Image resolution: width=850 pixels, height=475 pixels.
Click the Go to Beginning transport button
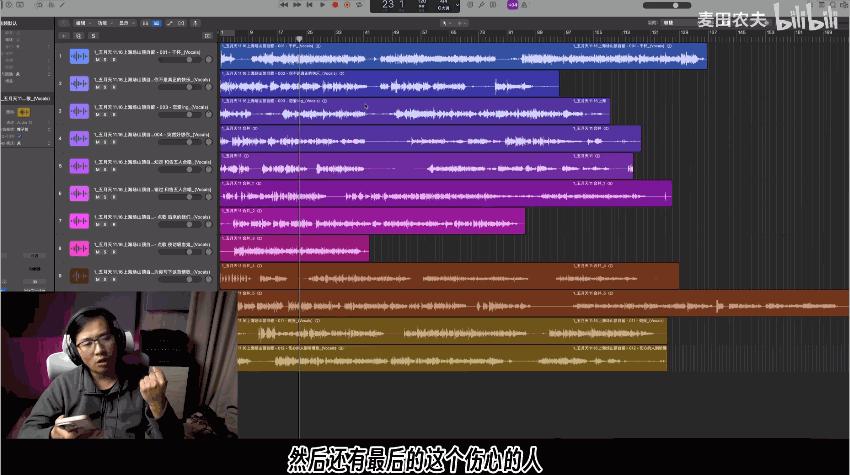310,5
